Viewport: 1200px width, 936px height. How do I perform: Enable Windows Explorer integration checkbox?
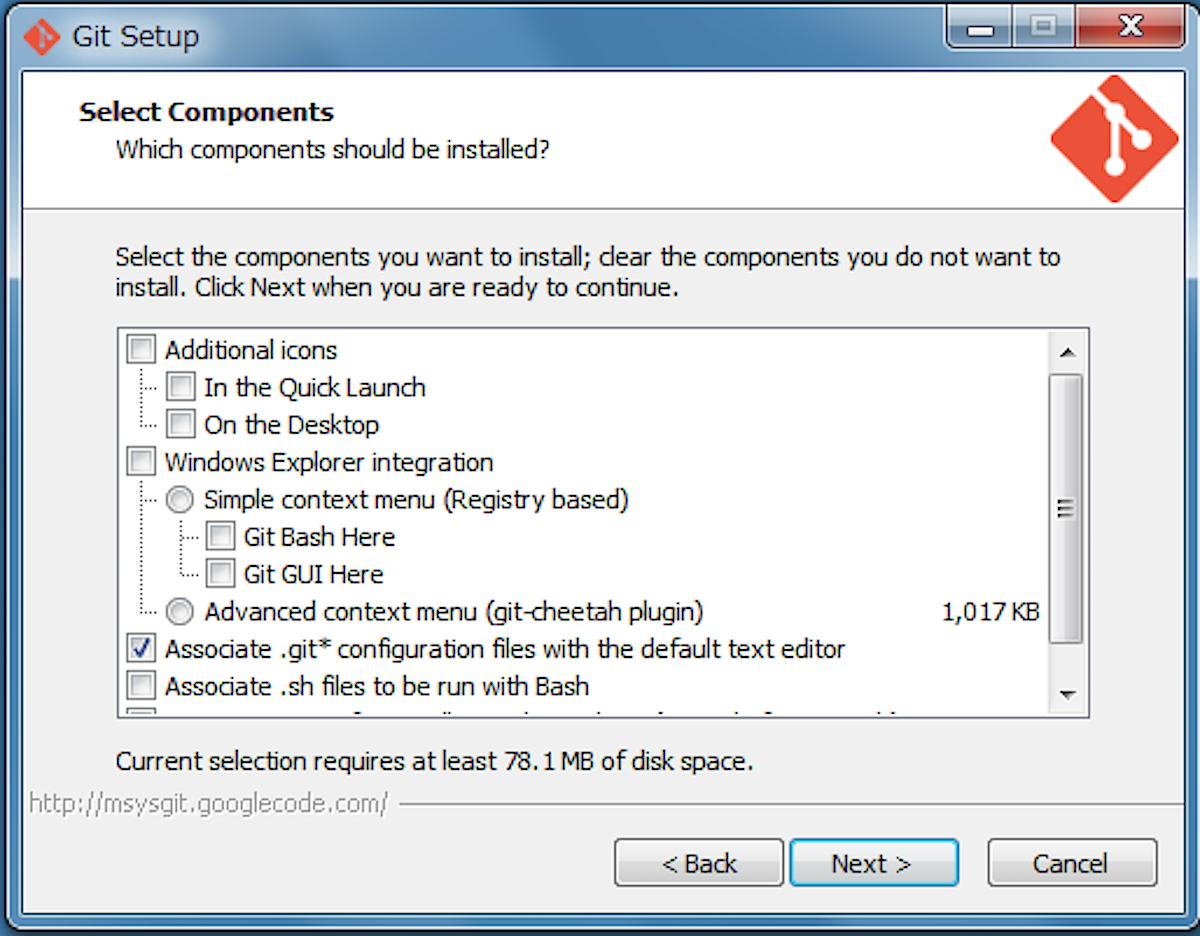[143, 462]
